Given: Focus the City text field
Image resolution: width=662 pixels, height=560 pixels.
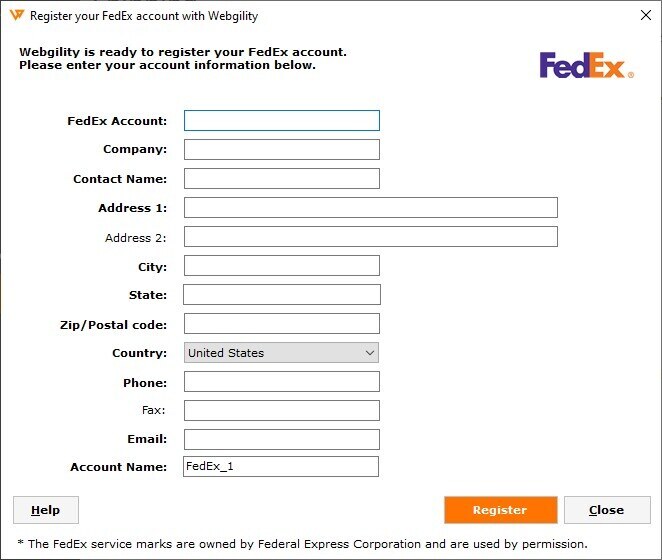Looking at the screenshot, I should coord(282,266).
